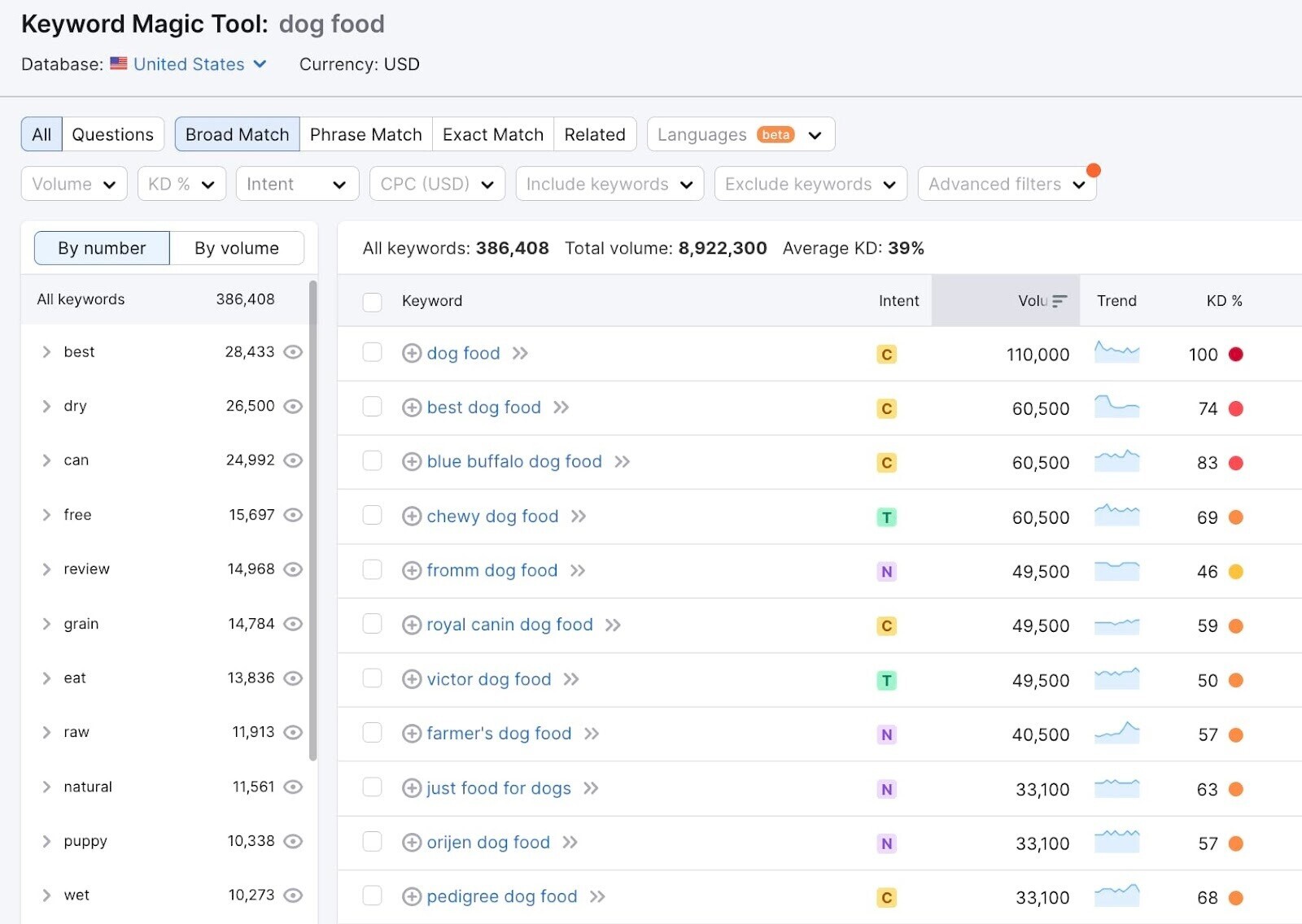
Task: Select the Broad Match tab
Action: click(238, 134)
